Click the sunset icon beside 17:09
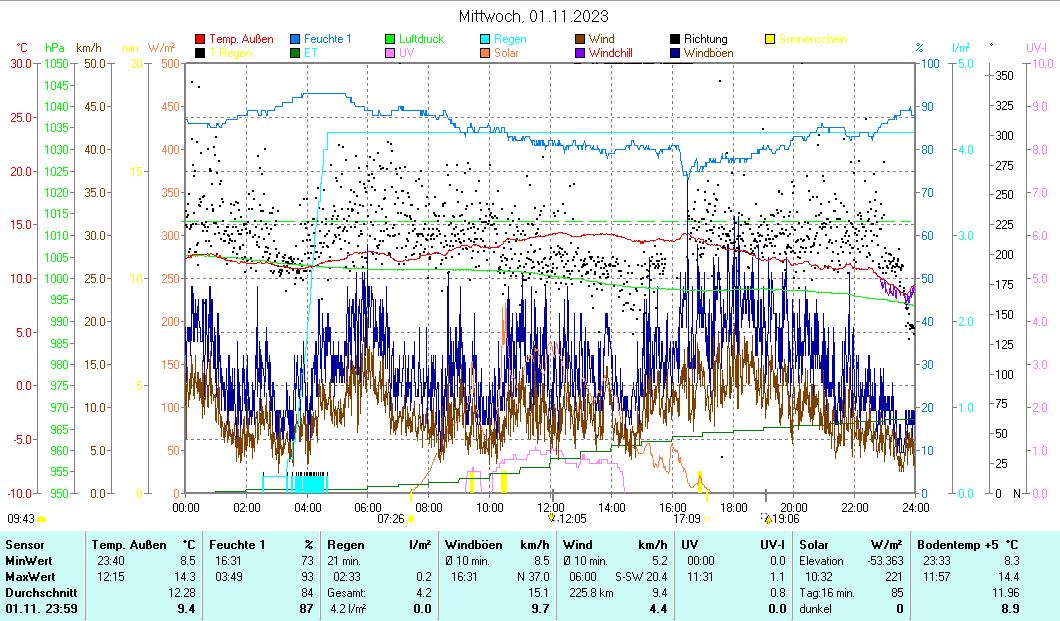This screenshot has width=1060, height=621. pos(707,519)
